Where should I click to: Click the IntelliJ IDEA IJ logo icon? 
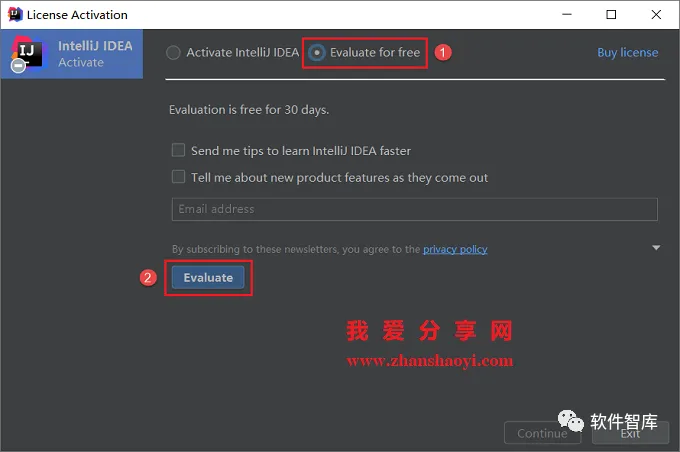pyautogui.click(x=28, y=54)
